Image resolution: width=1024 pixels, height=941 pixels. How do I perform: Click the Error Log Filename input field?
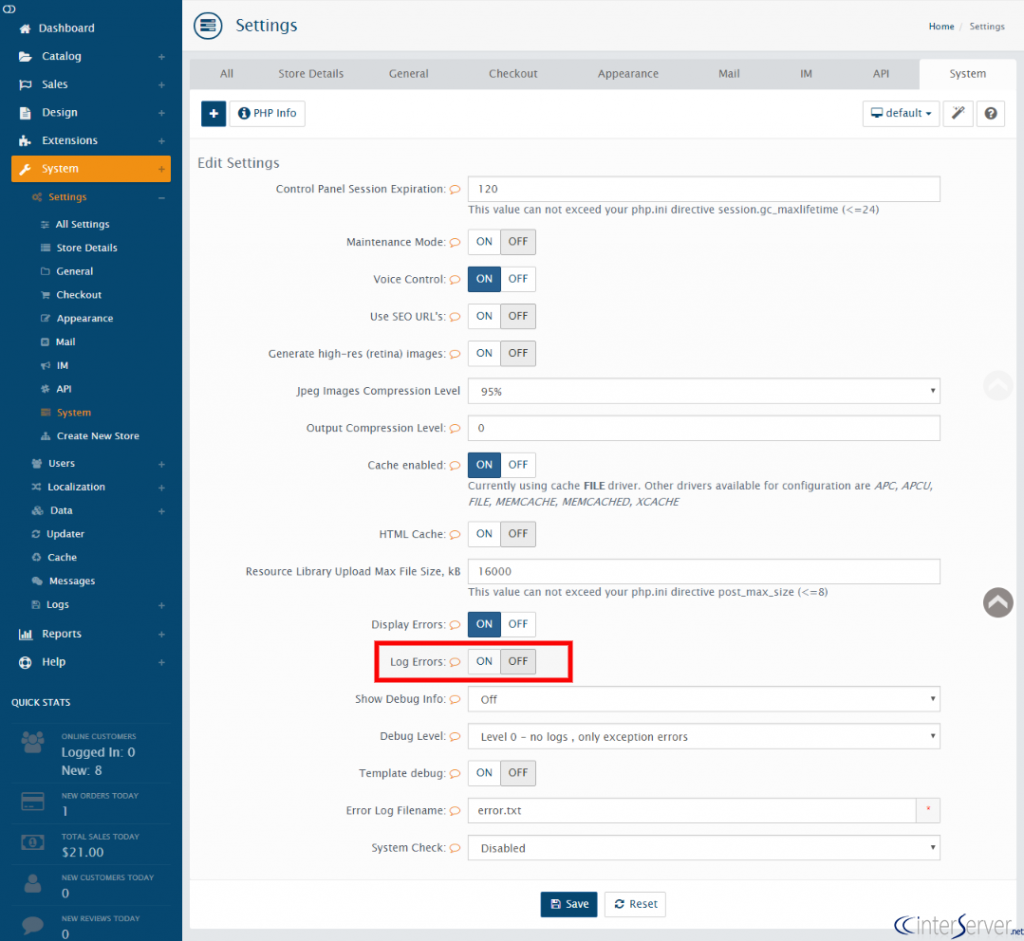[x=692, y=811]
